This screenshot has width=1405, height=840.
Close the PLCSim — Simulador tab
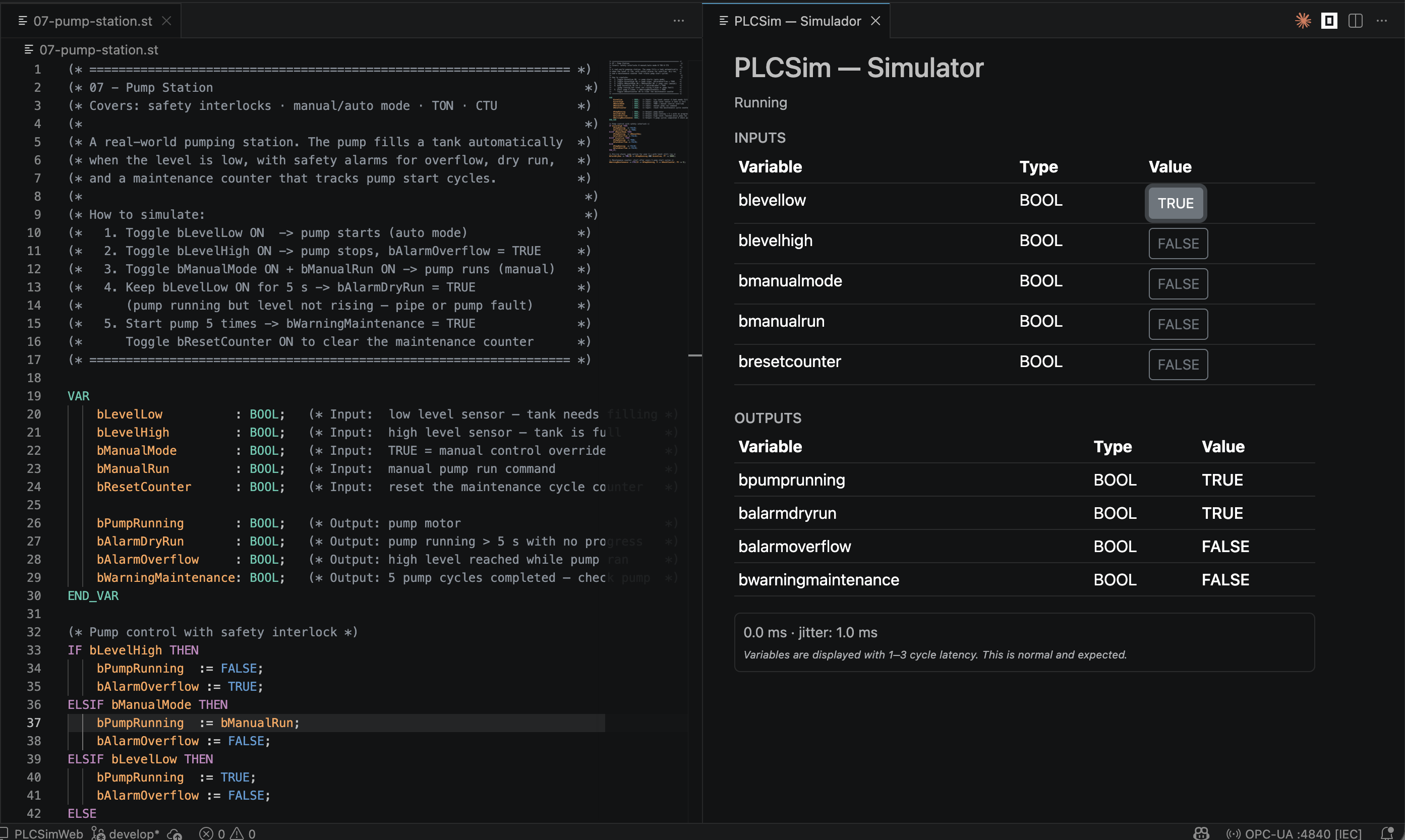875,21
